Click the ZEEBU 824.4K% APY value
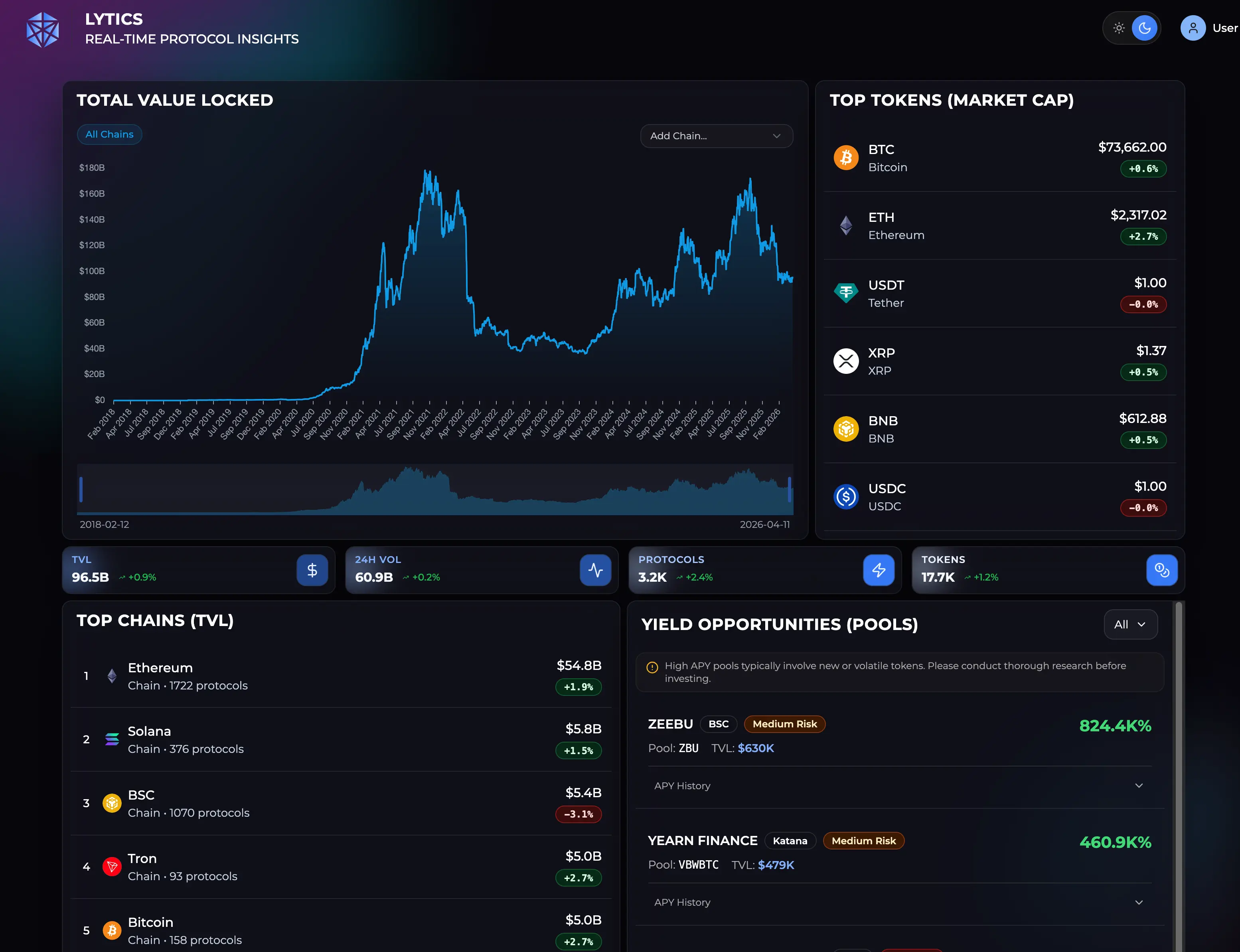 [x=1115, y=726]
